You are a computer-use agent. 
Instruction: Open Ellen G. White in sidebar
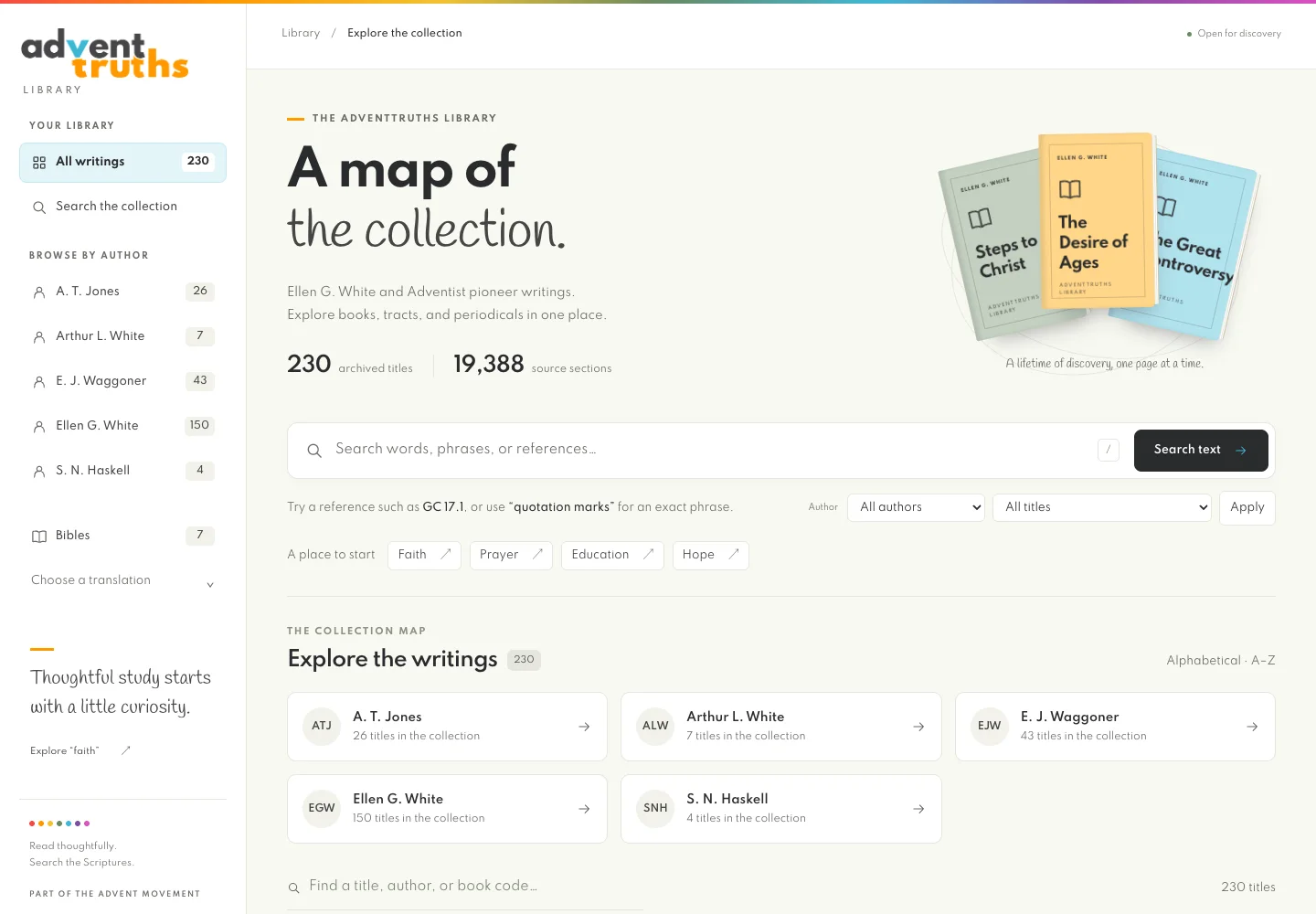(x=122, y=427)
